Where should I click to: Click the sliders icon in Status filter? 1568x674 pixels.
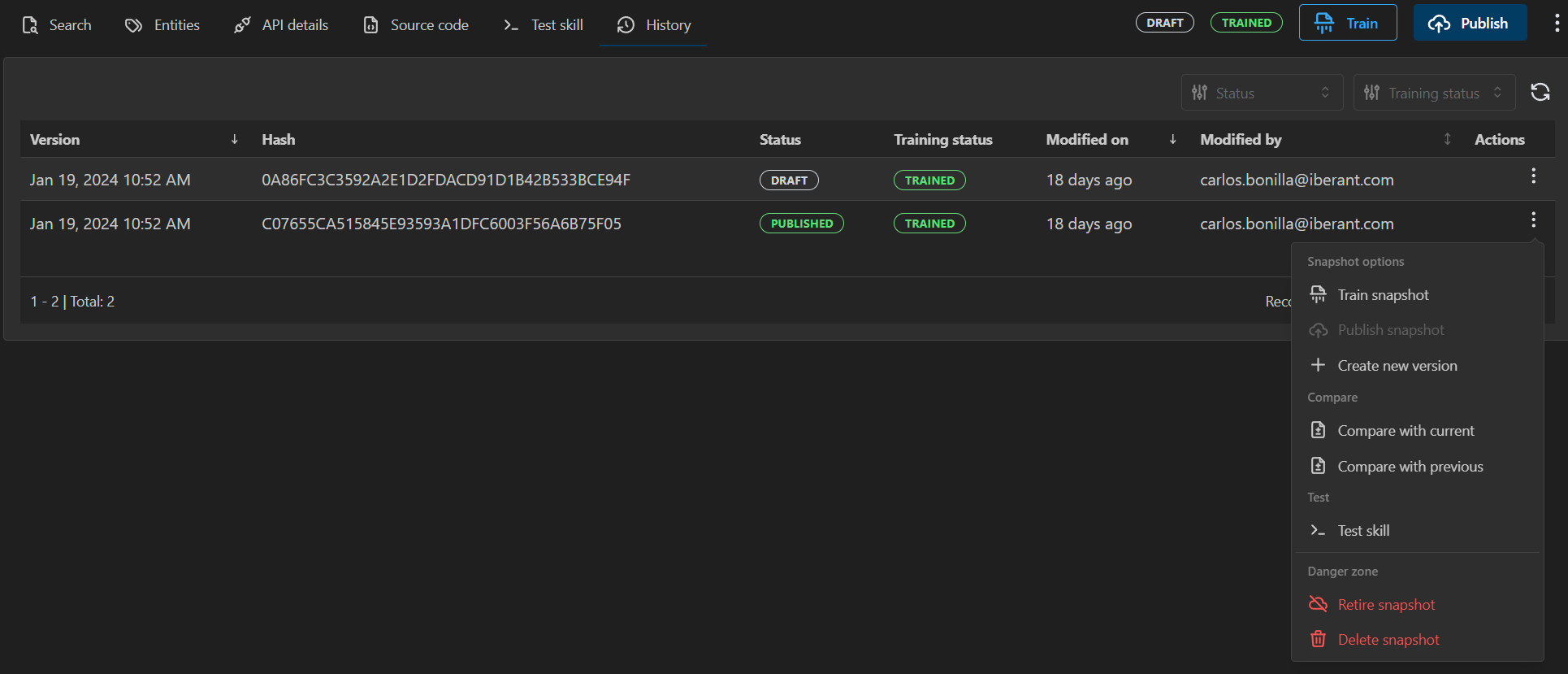point(1199,93)
